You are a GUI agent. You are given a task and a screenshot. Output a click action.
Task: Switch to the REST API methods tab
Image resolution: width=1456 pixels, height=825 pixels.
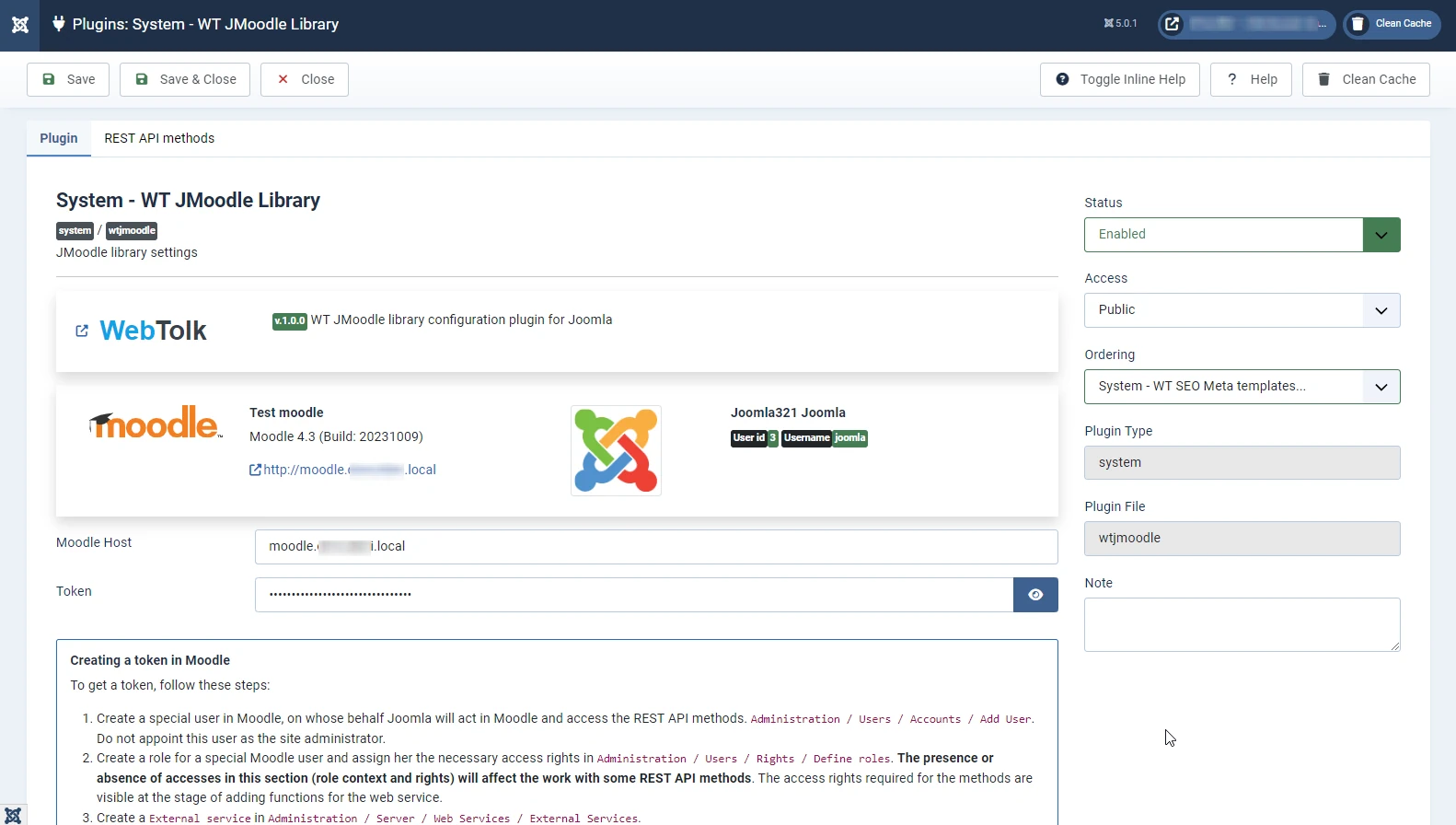(159, 138)
